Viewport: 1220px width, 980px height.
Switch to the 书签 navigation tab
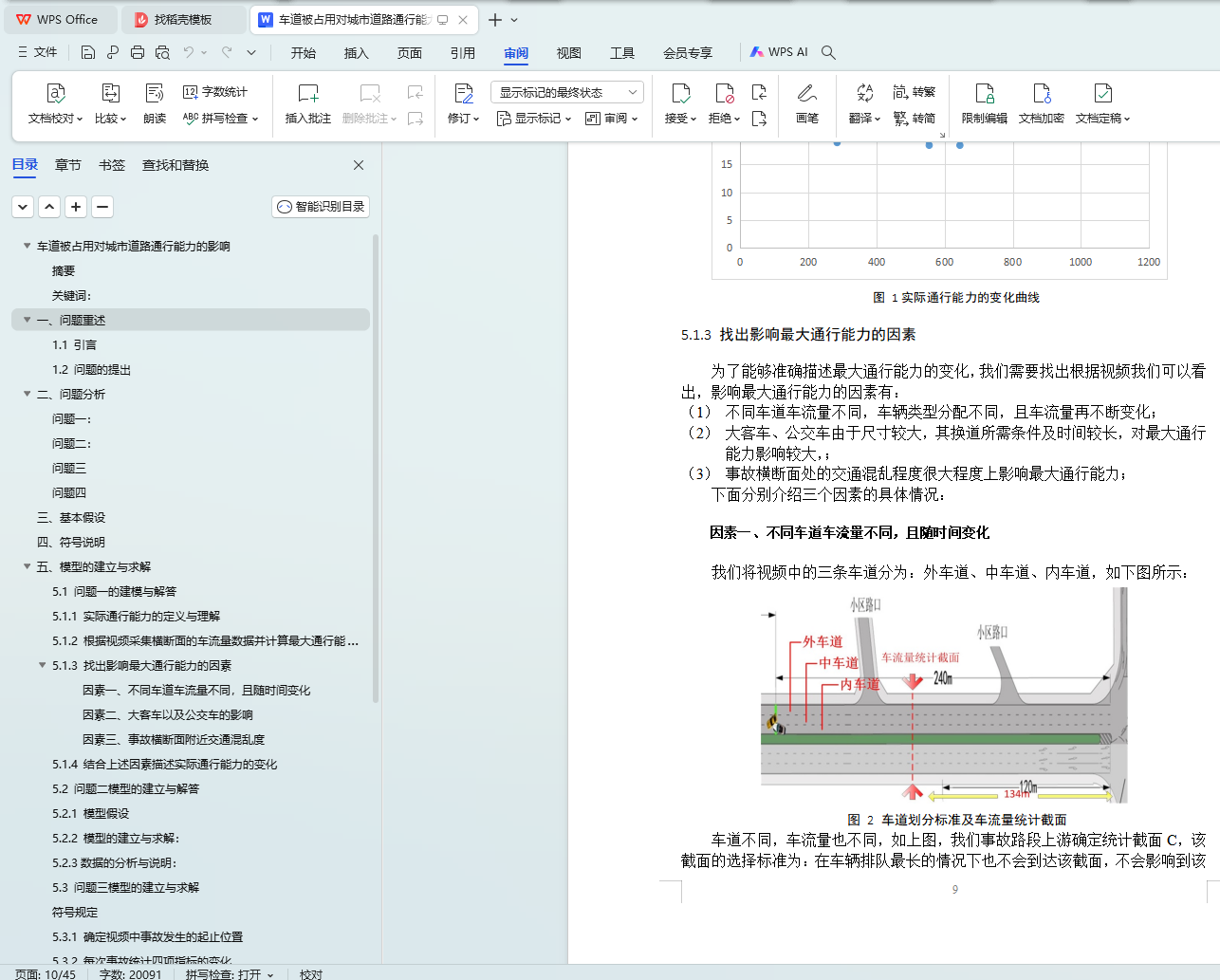tap(112, 165)
